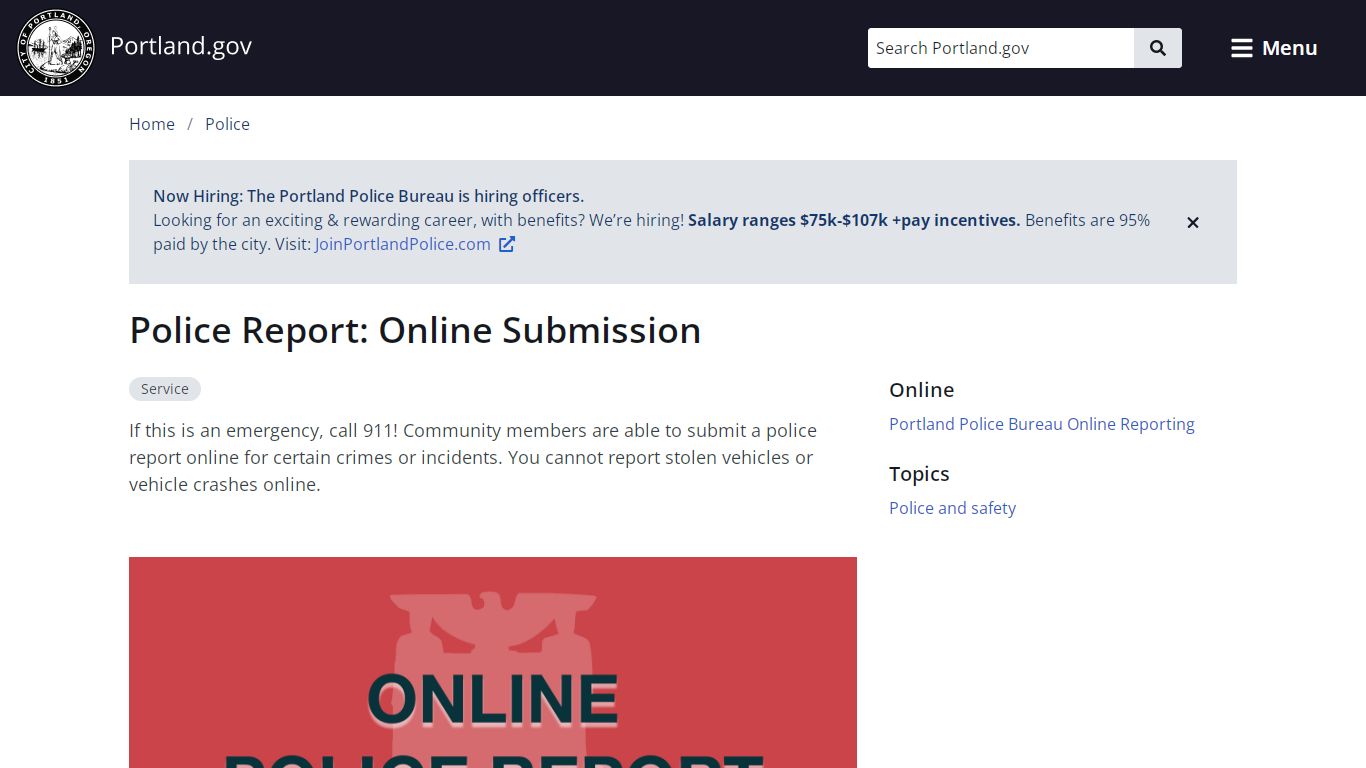The height and width of the screenshot is (768, 1366).
Task: Click the City of Portland seal logo
Action: tap(56, 48)
